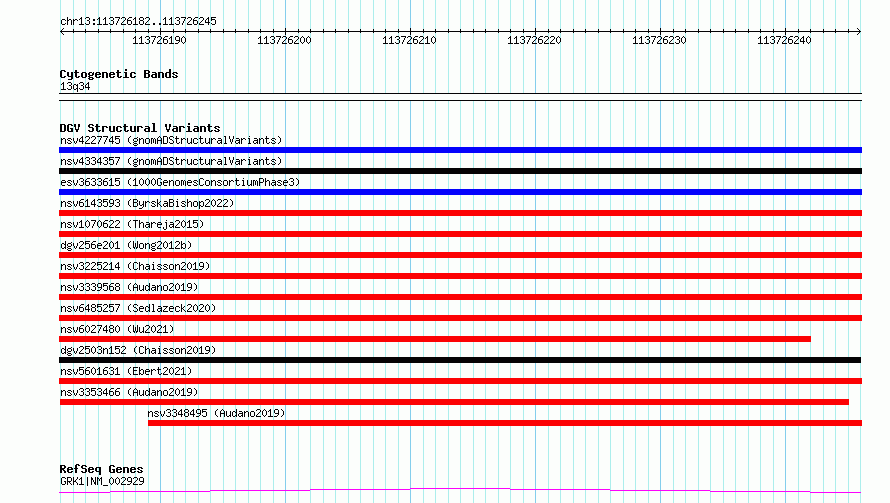Select the 13q34 band label
Screen dimensions: 890x503
[x=75, y=86]
